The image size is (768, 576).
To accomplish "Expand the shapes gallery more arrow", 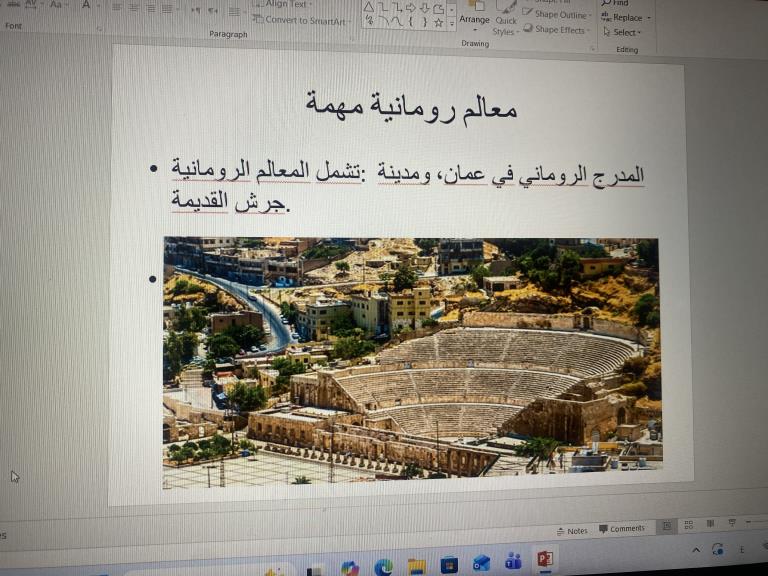I will 452,22.
